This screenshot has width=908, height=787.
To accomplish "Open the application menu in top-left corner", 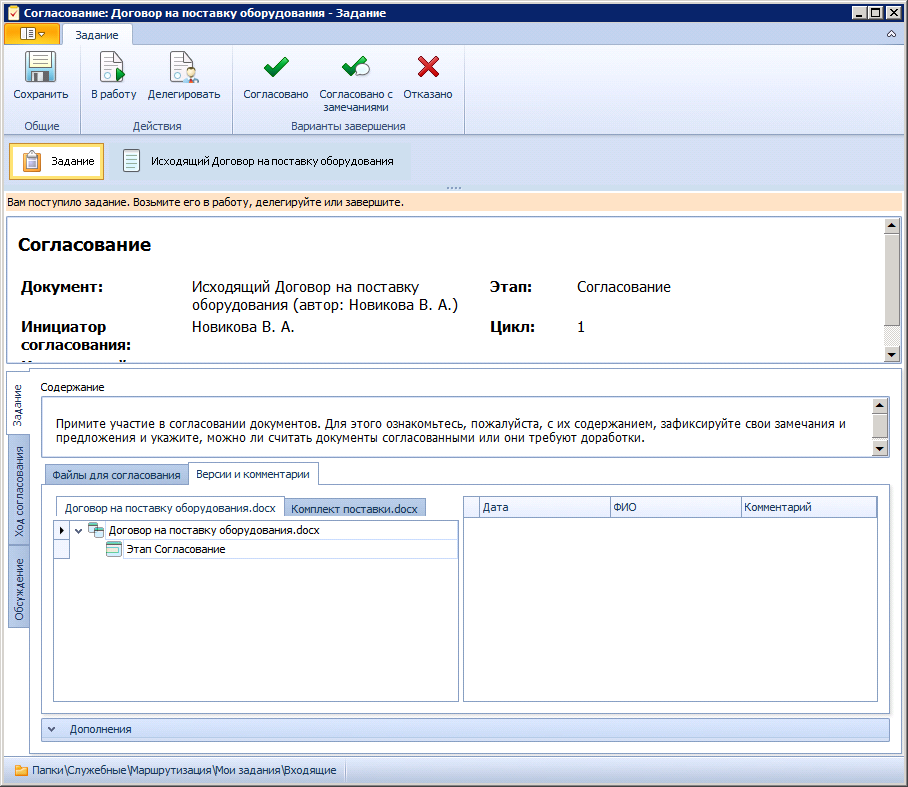I will click(30, 33).
